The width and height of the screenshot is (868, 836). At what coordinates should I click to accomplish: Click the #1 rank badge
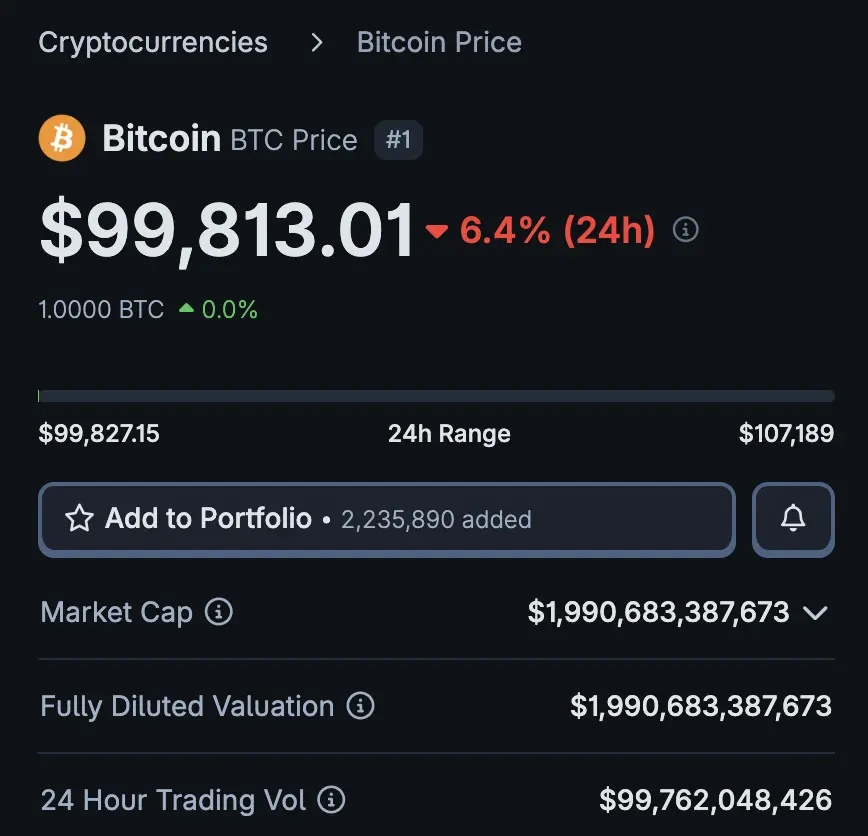(x=398, y=140)
